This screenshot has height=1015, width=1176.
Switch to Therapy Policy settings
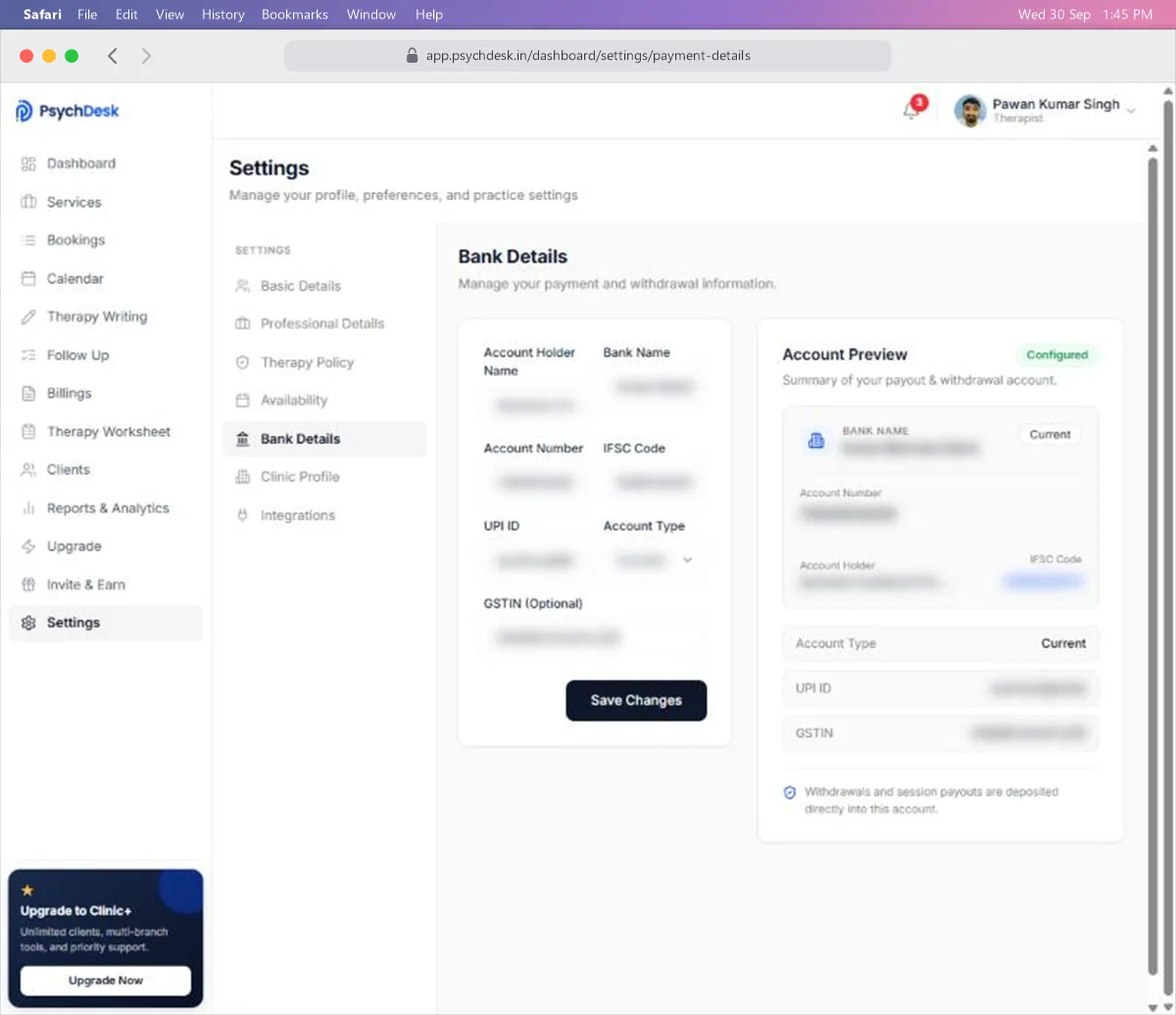[324, 362]
